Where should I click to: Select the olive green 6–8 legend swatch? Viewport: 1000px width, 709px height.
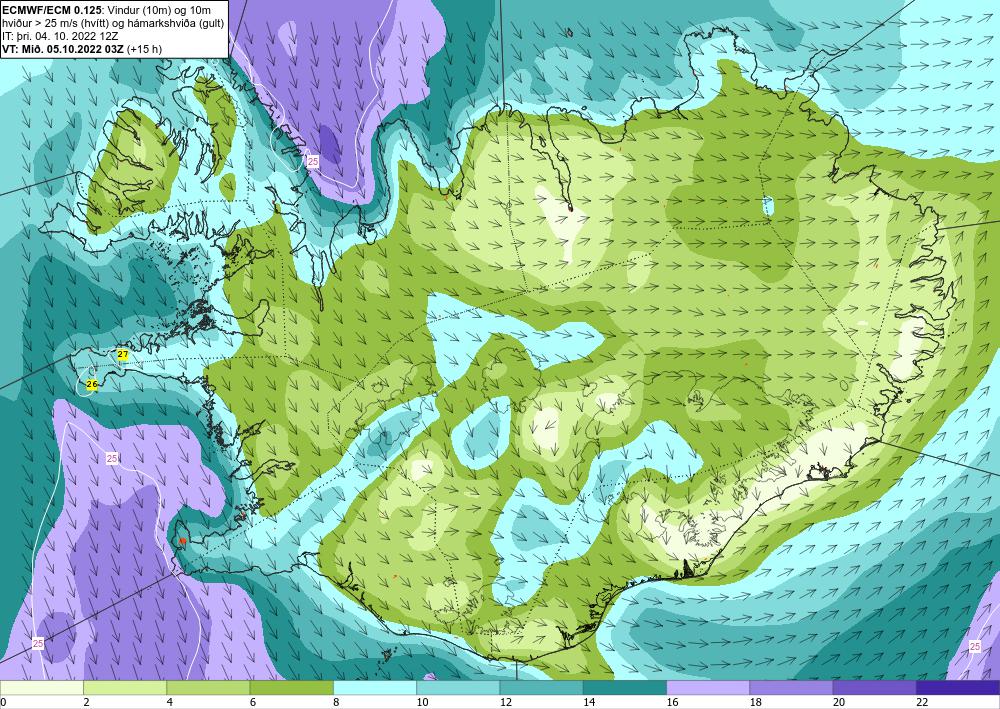pos(291,687)
